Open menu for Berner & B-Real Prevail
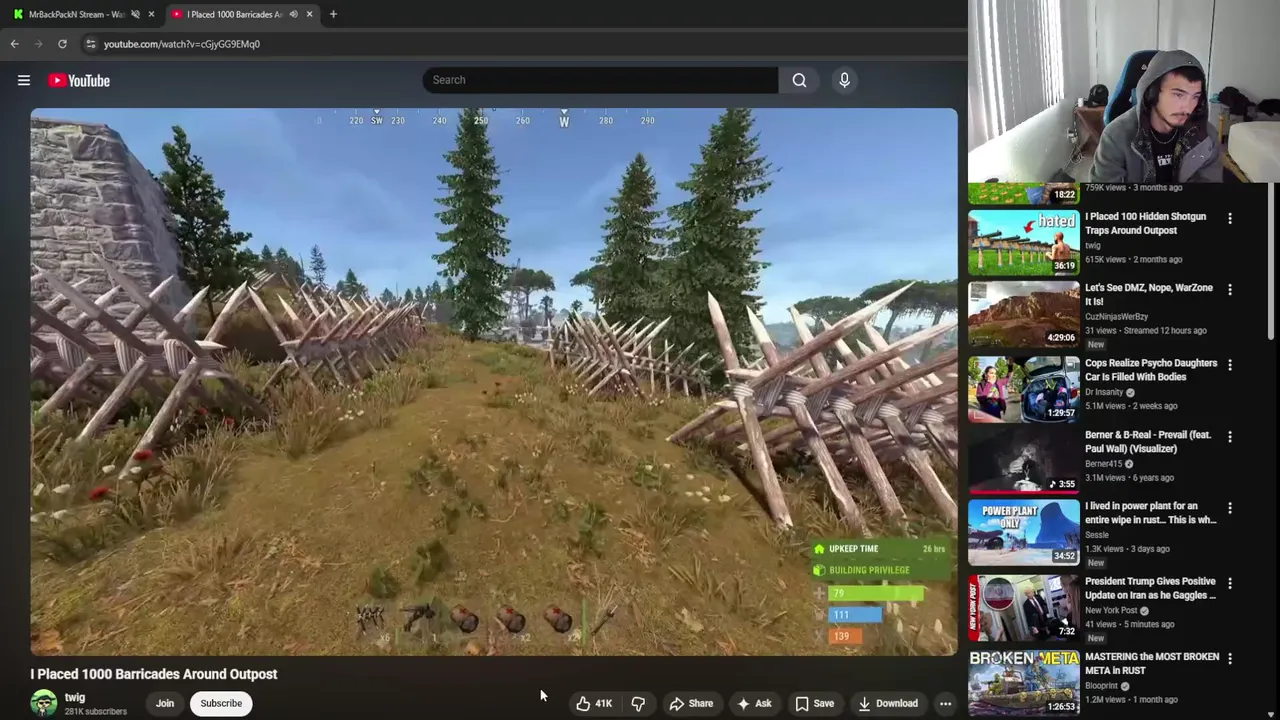The image size is (1280, 720). click(1230, 437)
